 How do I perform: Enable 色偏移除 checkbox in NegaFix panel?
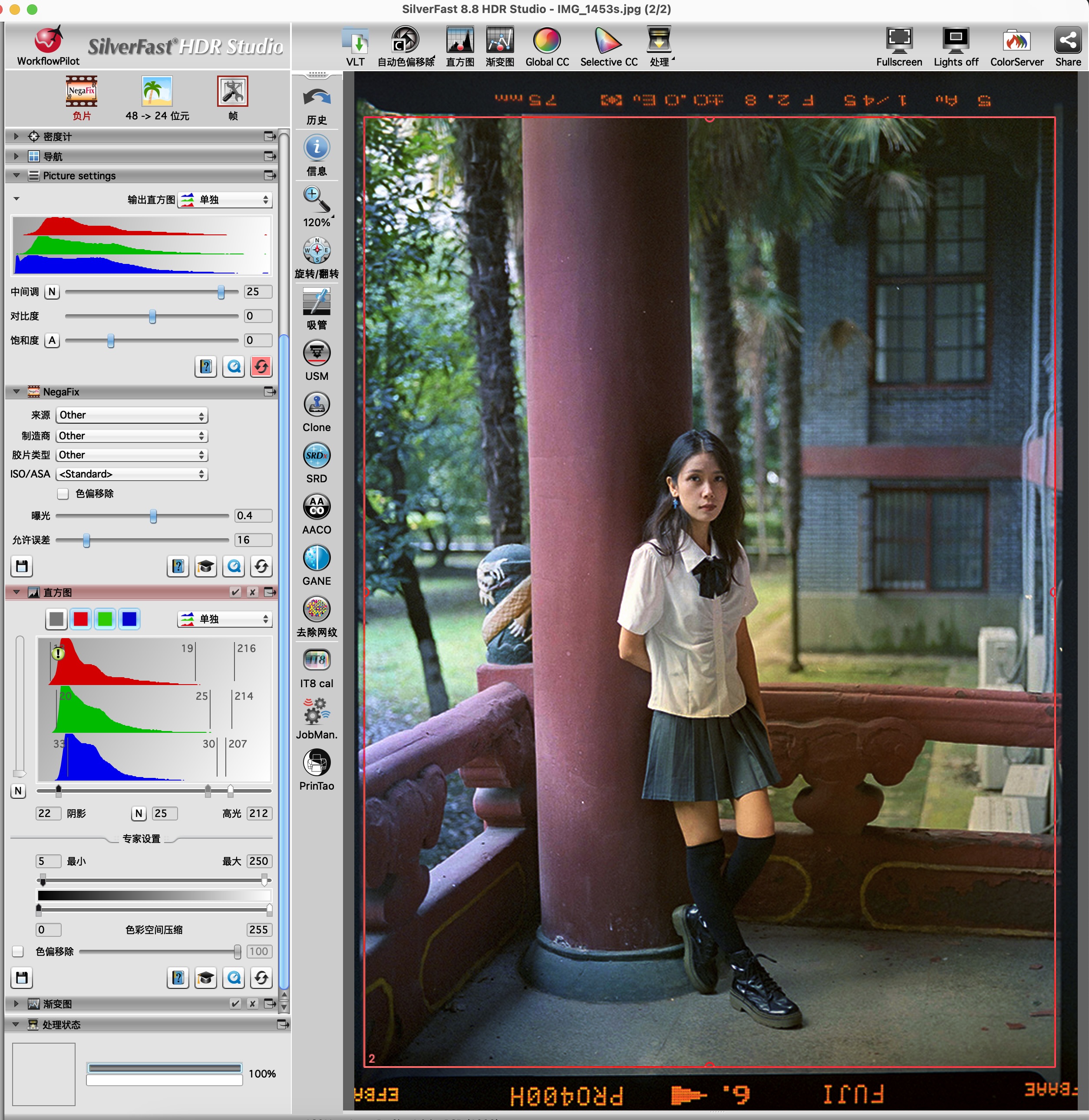[63, 494]
